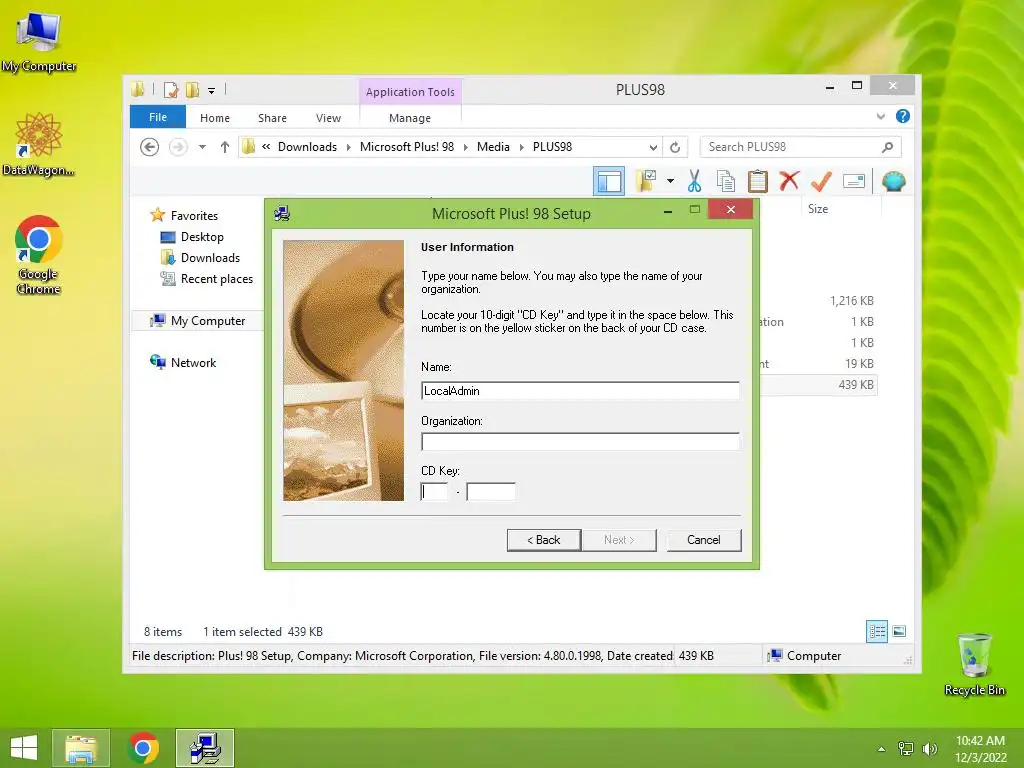Open the File menu tab
This screenshot has height=768, width=1024.
(157, 117)
